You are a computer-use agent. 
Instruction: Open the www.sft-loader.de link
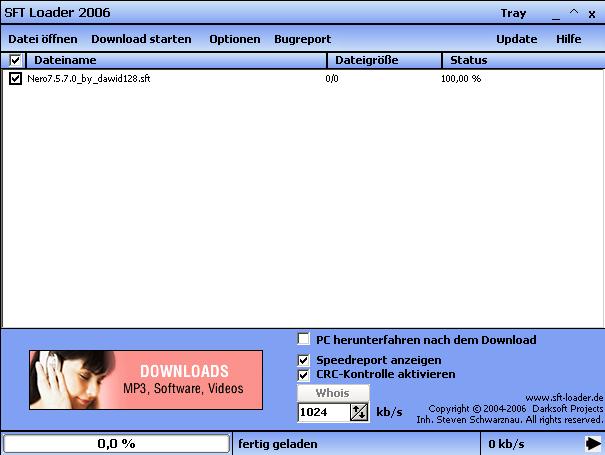tap(564, 397)
